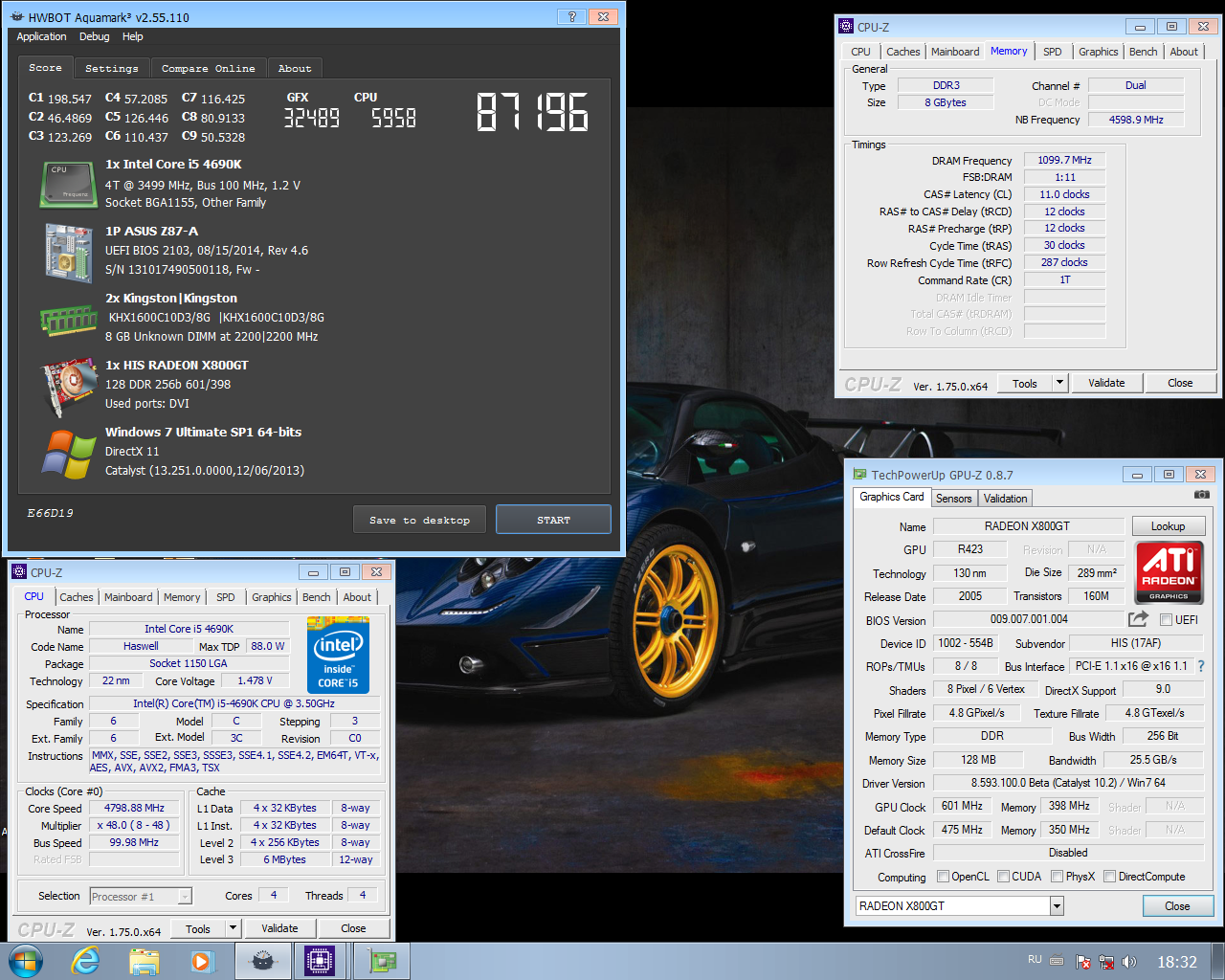Launch Internet Explorer from the taskbar
Viewport: 1225px width, 980px height.
86,961
